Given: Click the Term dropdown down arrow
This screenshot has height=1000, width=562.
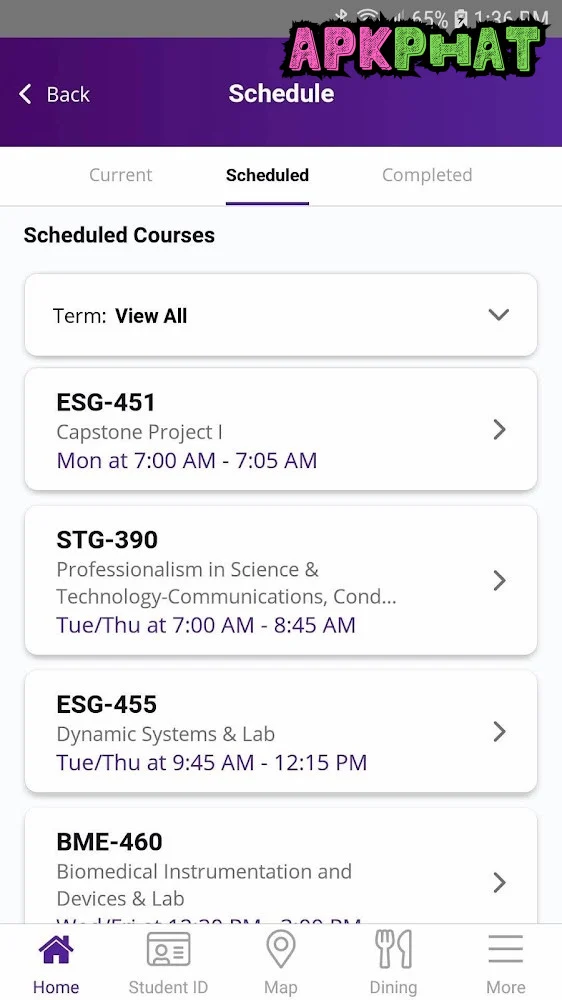Looking at the screenshot, I should click(498, 315).
